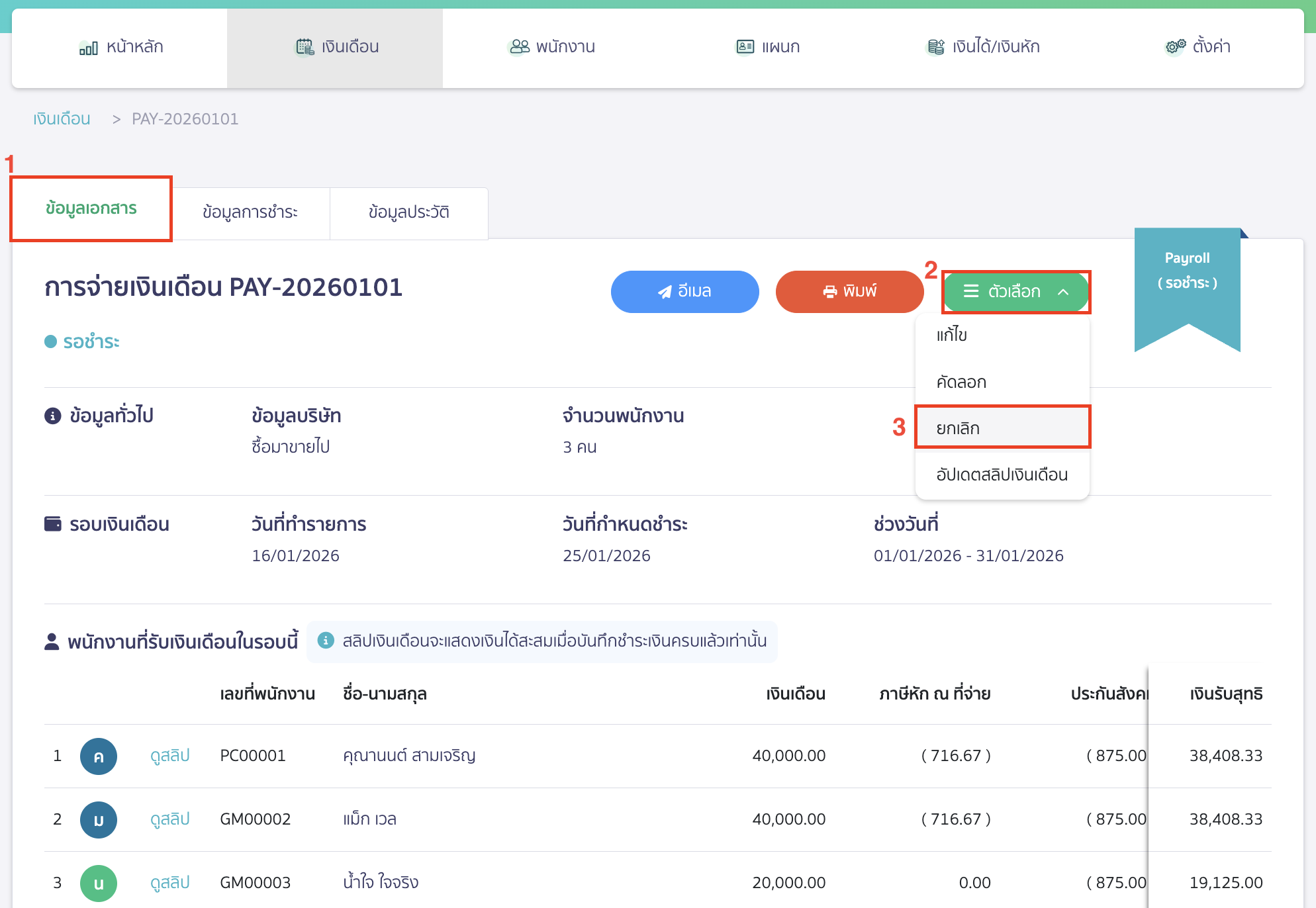Open ดูสลิป link for แม็ก เวล

click(x=169, y=819)
